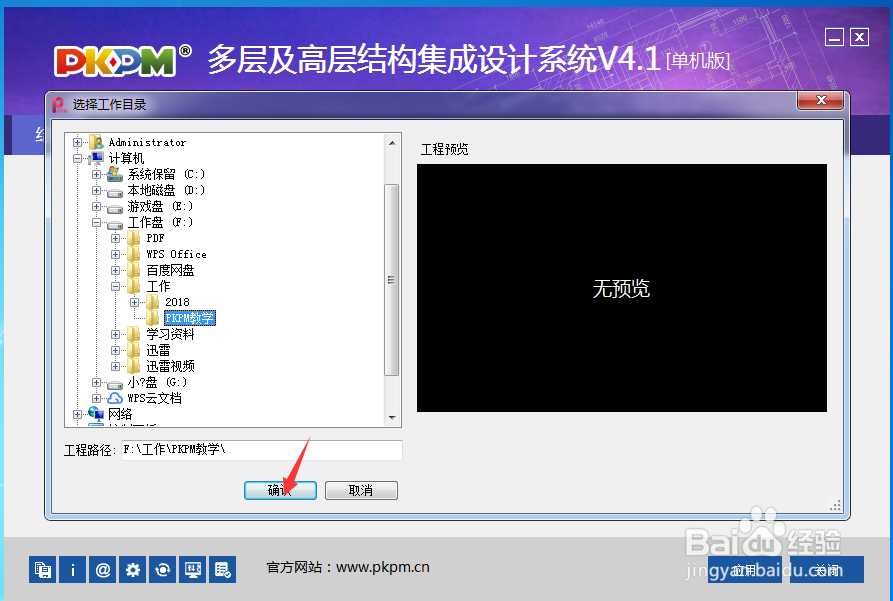The image size is (893, 601).
Task: Click the PKPM教学 folder icon
Action: (153, 317)
